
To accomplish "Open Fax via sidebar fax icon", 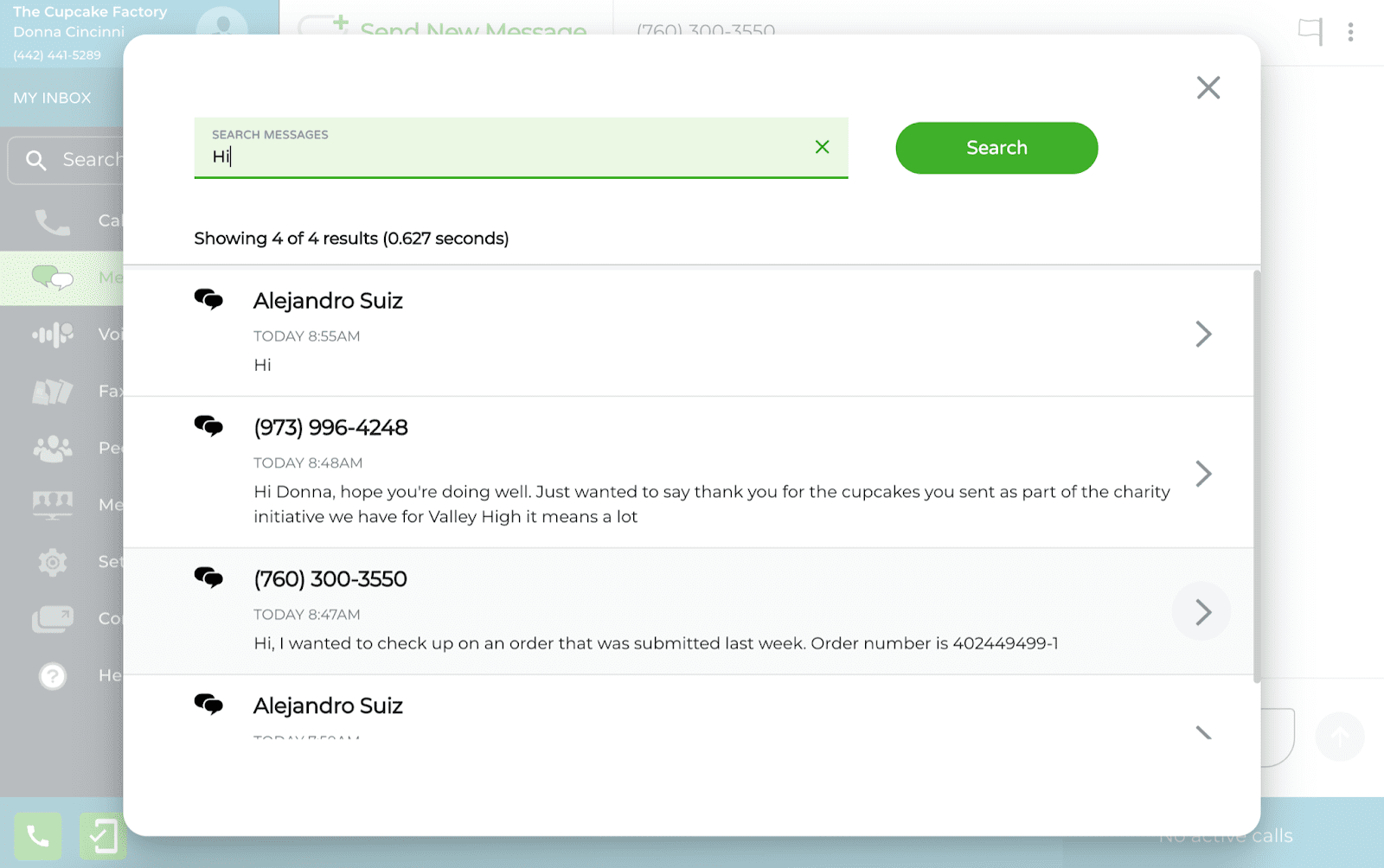I will click(52, 392).
